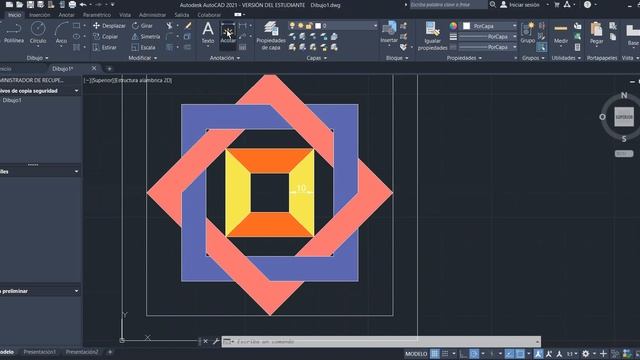
Task: Click the ViewCube SUPERIOR face
Action: [x=624, y=117]
